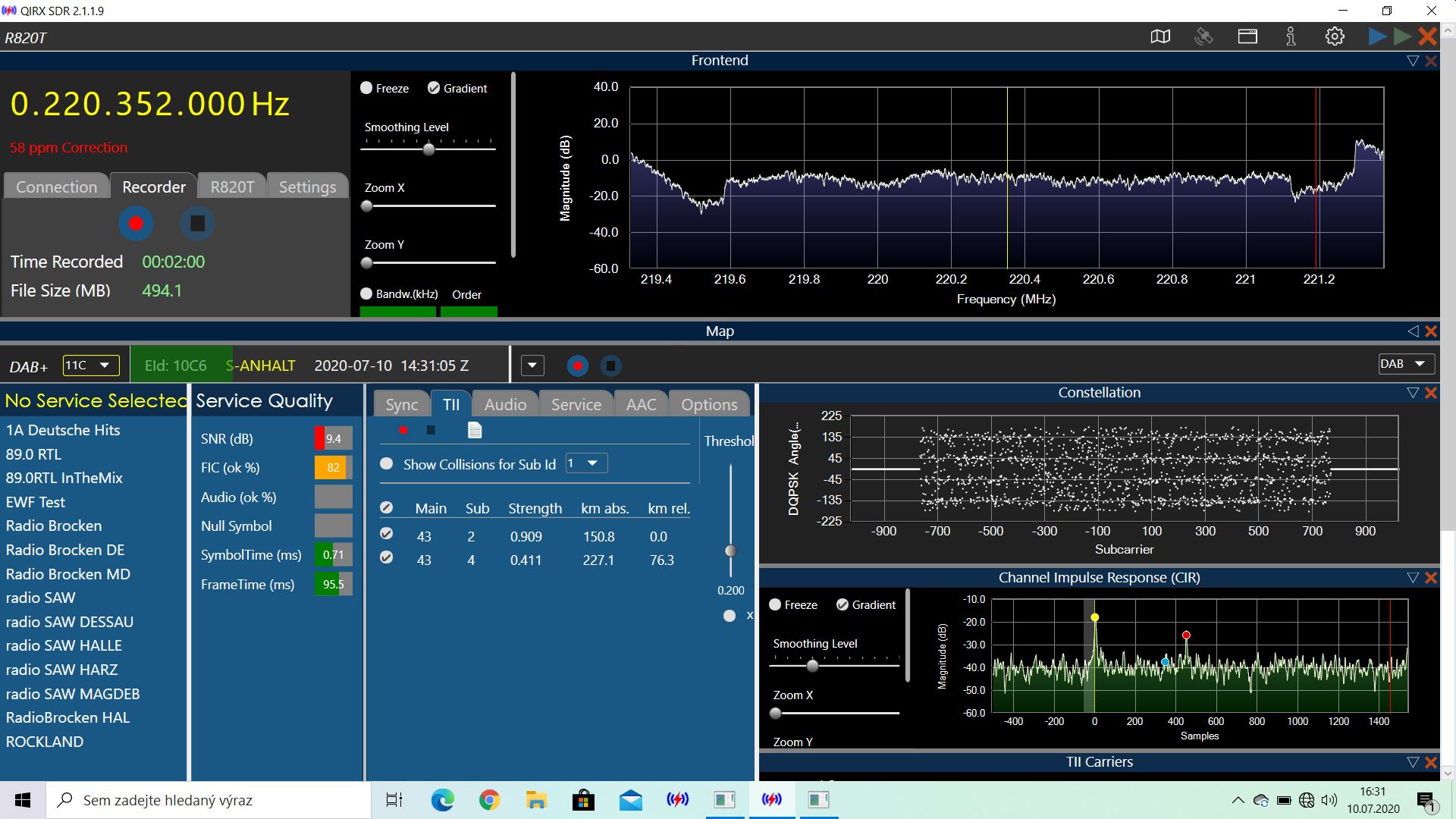Switch to the R820T tab
Viewport: 1456px width, 819px height.
click(232, 187)
